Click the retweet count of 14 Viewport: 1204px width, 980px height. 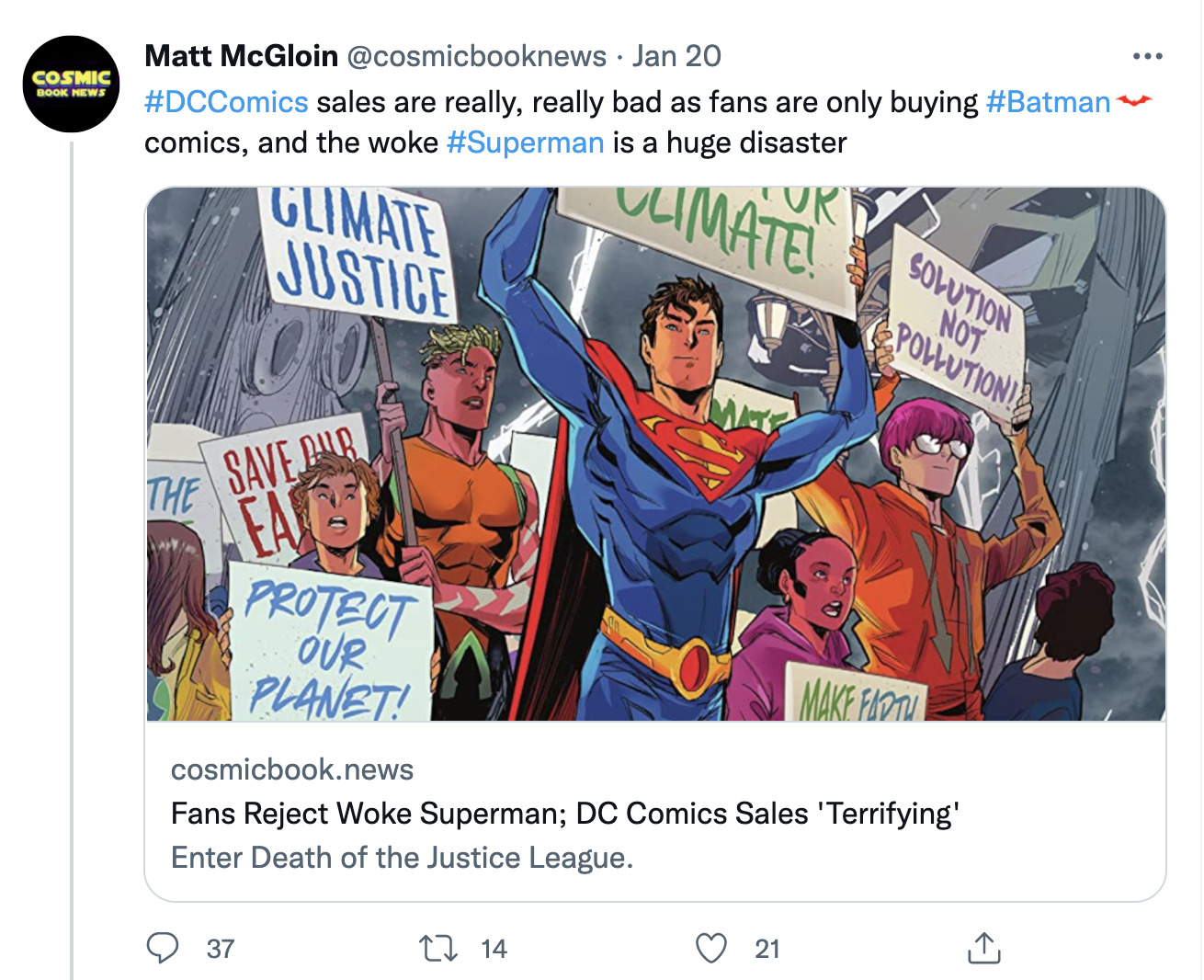pyautogui.click(x=494, y=949)
